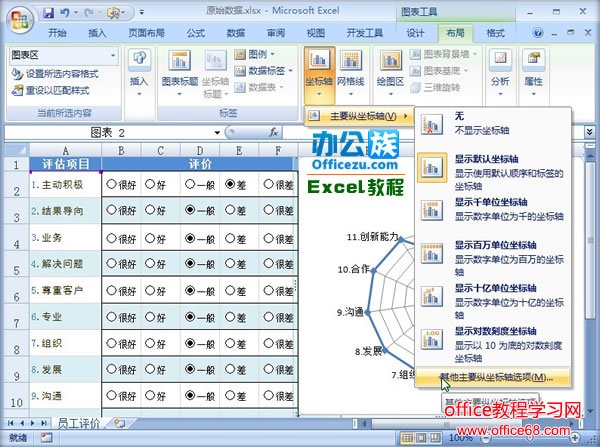Open the 设计 (Design) chart tab
This screenshot has height=447, width=600.
pos(415,33)
